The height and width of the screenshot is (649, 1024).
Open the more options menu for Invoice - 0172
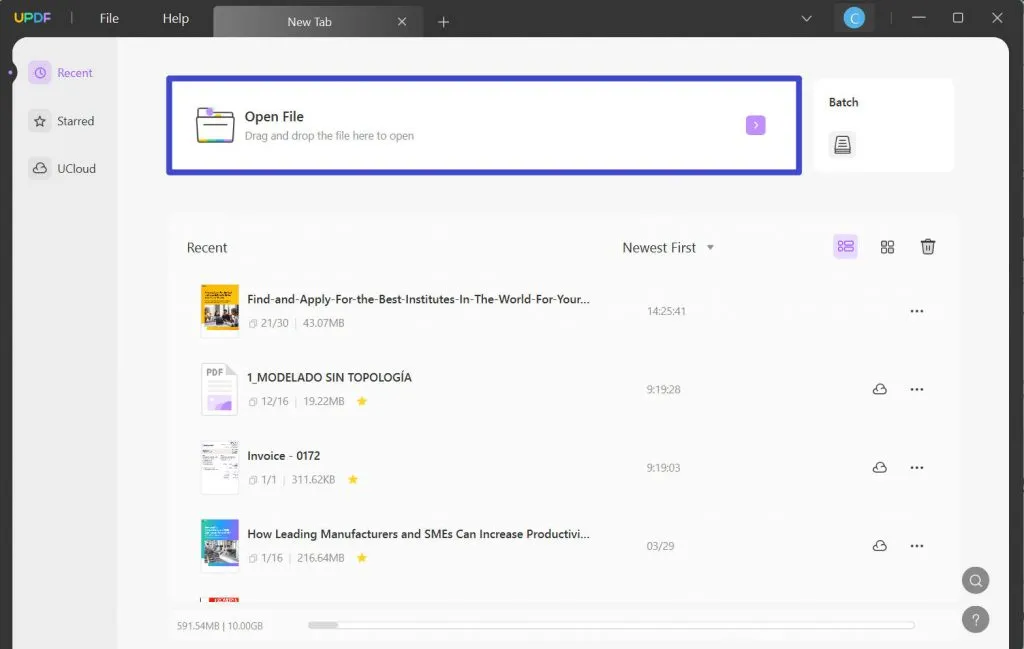point(917,467)
